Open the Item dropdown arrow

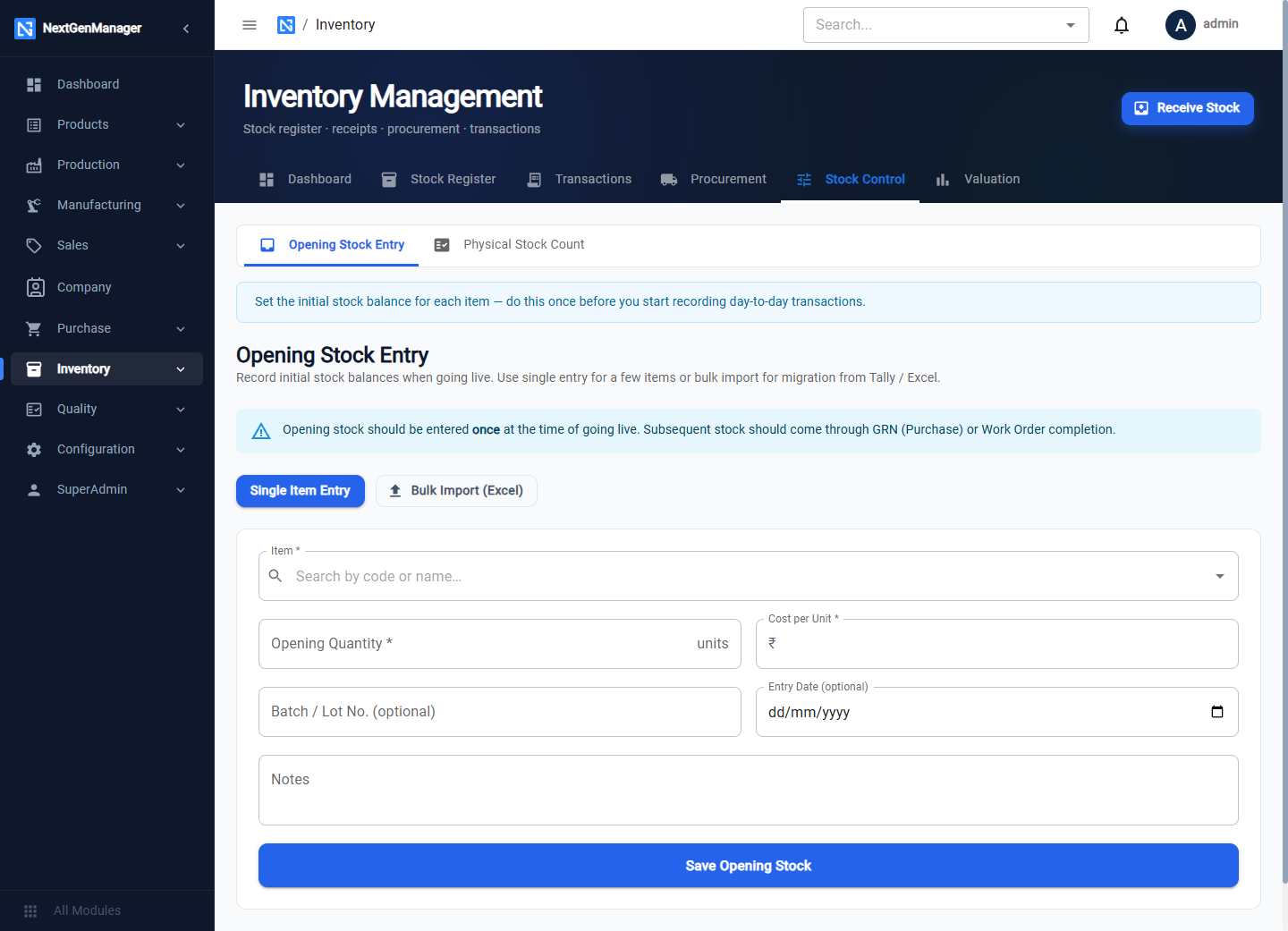(x=1220, y=576)
